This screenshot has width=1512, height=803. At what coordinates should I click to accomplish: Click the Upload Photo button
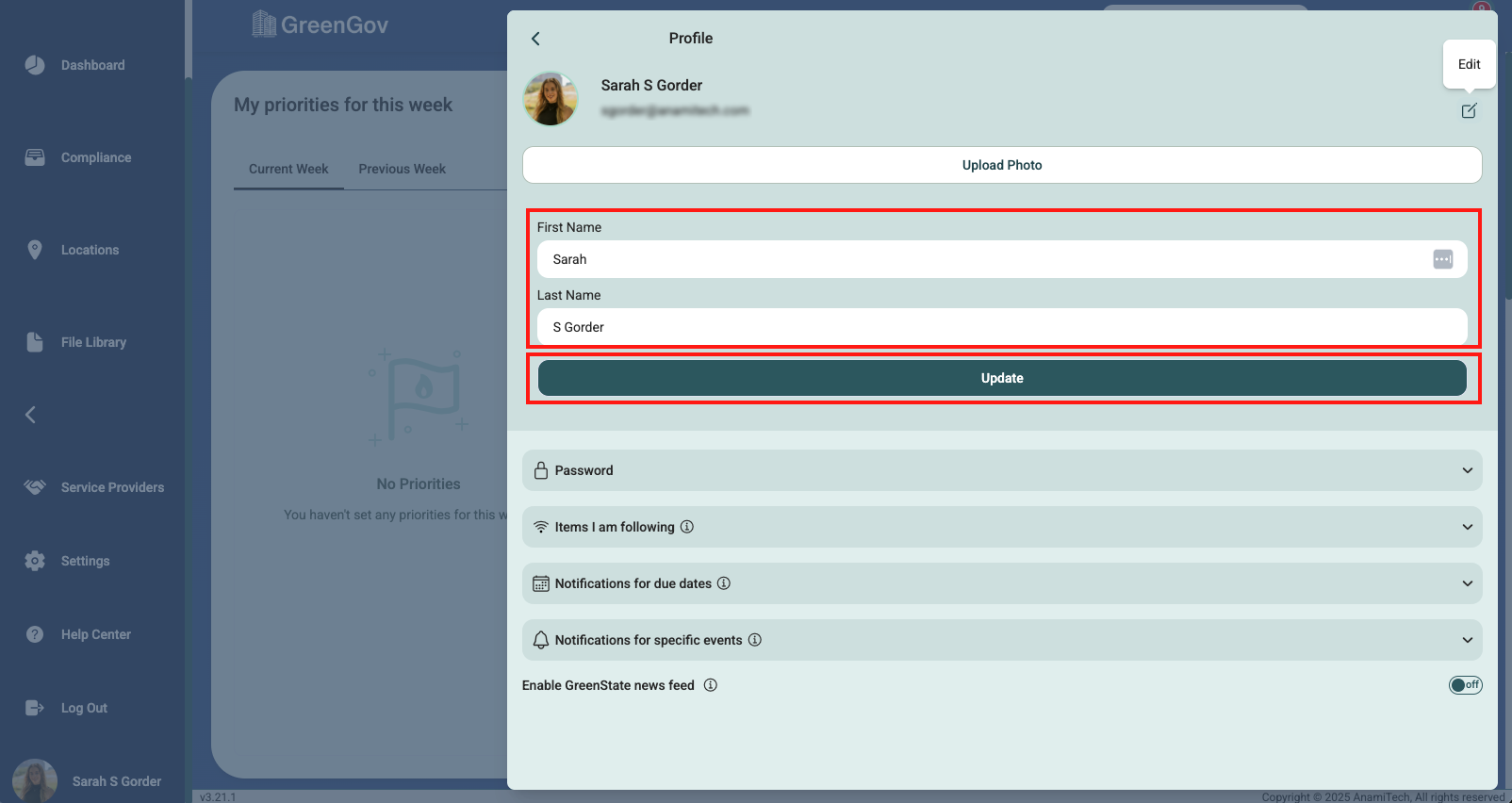tap(1001, 165)
